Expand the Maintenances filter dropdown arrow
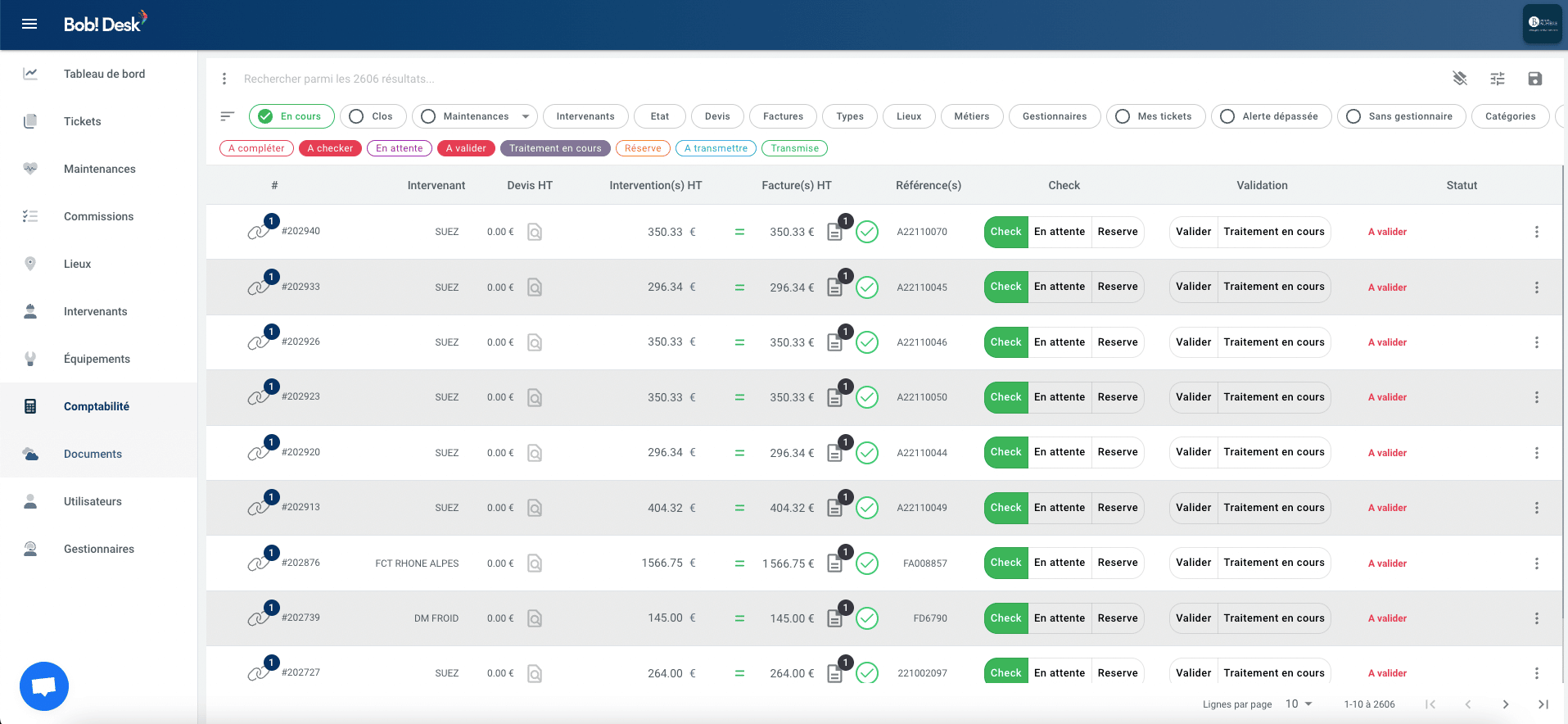 (x=526, y=116)
